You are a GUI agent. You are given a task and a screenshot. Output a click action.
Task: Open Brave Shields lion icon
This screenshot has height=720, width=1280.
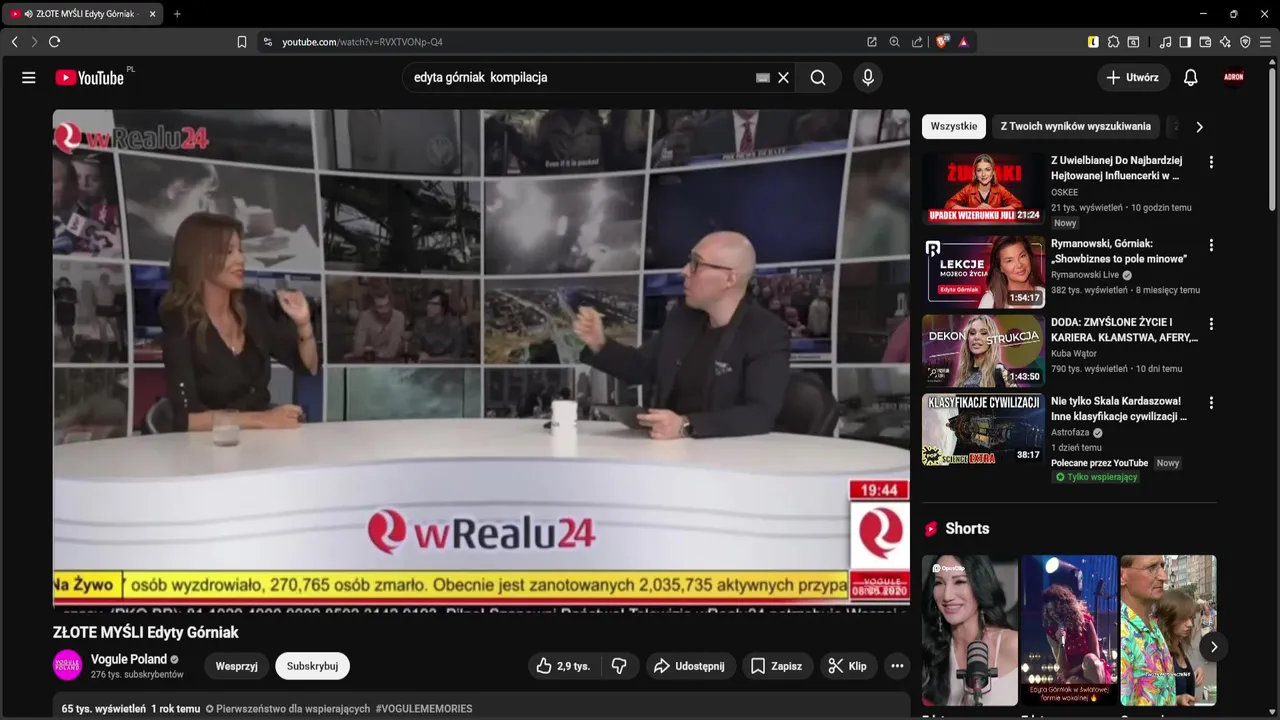click(941, 42)
